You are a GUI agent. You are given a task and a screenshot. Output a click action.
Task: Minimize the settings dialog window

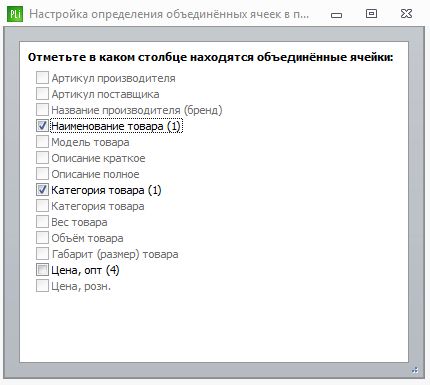point(337,15)
